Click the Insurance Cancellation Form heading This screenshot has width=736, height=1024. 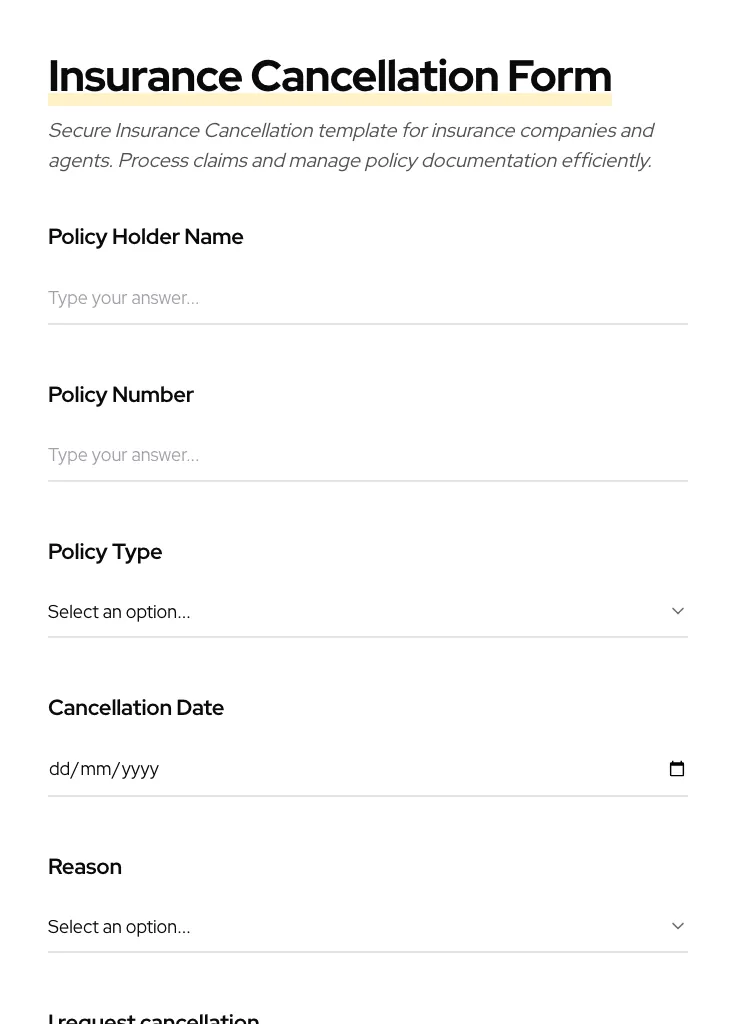[329, 76]
